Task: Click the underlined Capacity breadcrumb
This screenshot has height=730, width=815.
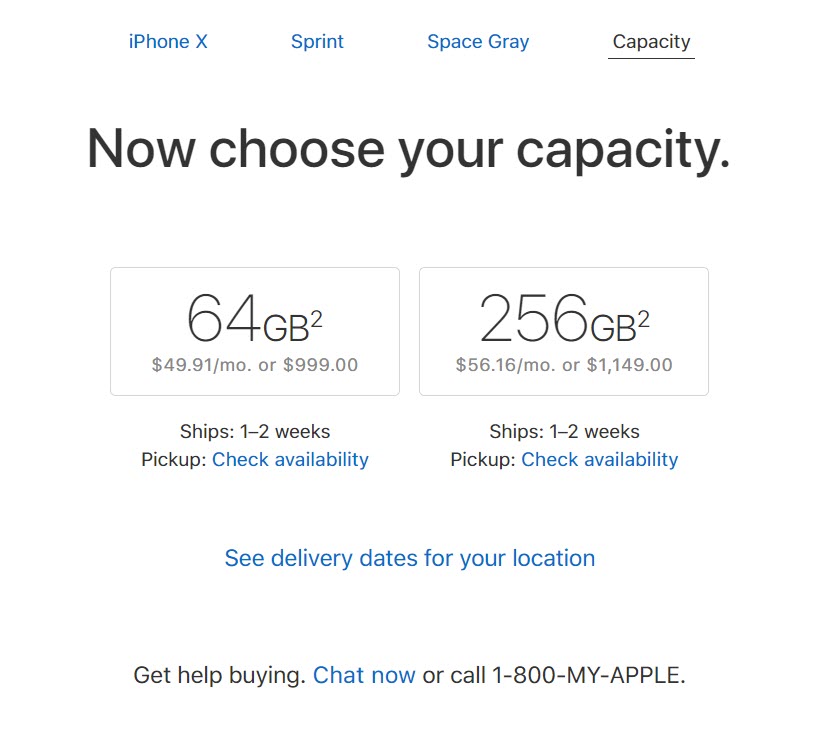Action: pyautogui.click(x=651, y=41)
